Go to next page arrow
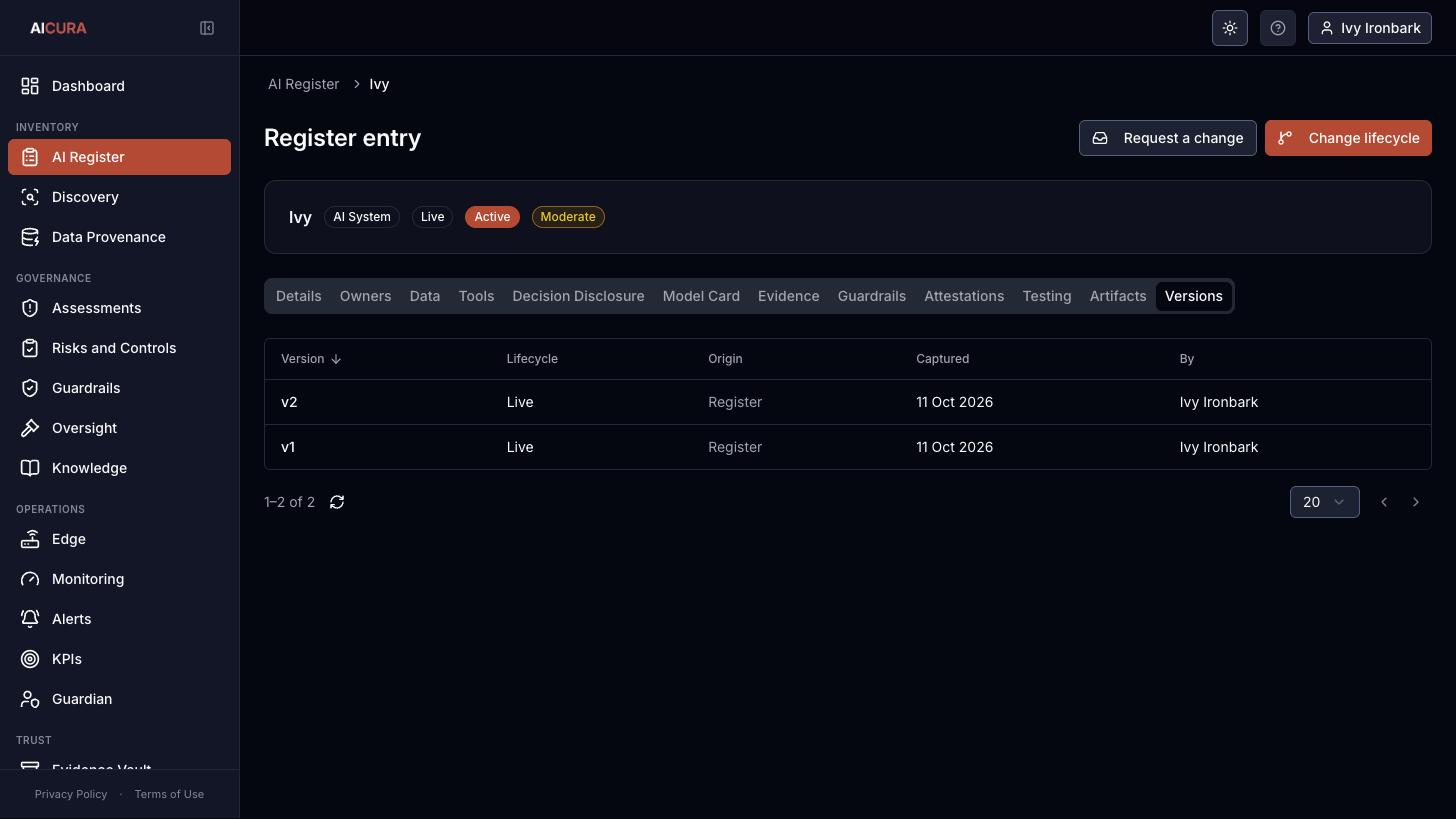This screenshot has width=1456, height=819. pyautogui.click(x=1416, y=502)
